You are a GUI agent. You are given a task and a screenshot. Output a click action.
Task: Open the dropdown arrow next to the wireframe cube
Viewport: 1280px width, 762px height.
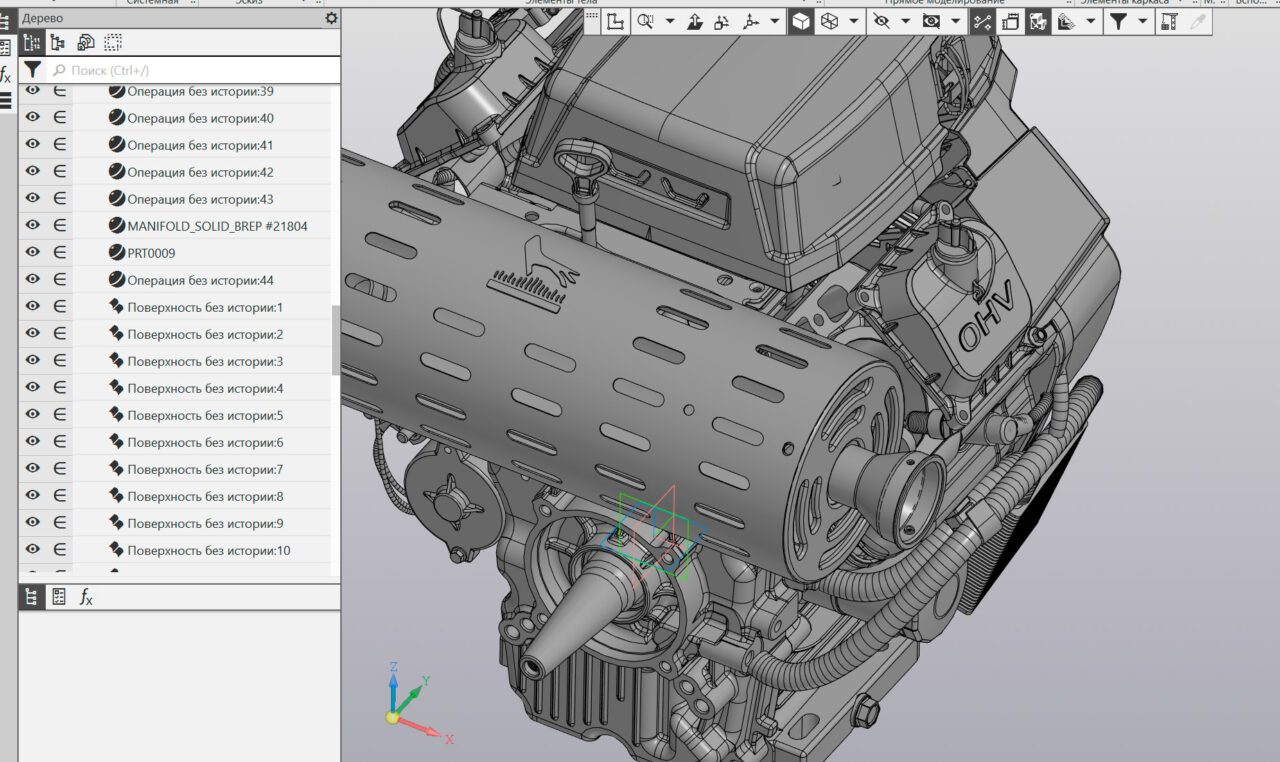853,21
